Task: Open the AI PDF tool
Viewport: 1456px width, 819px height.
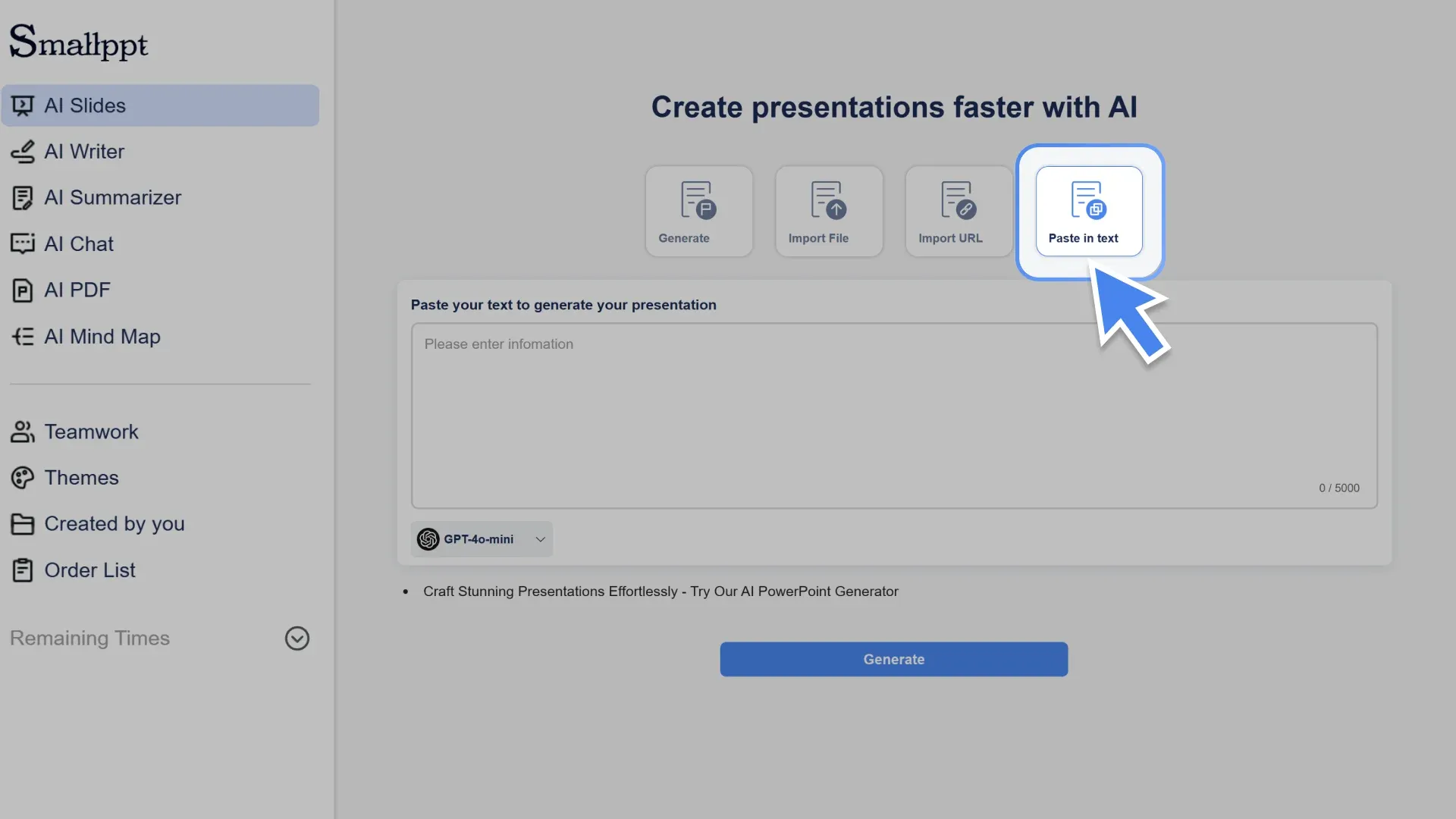Action: pyautogui.click(x=77, y=290)
